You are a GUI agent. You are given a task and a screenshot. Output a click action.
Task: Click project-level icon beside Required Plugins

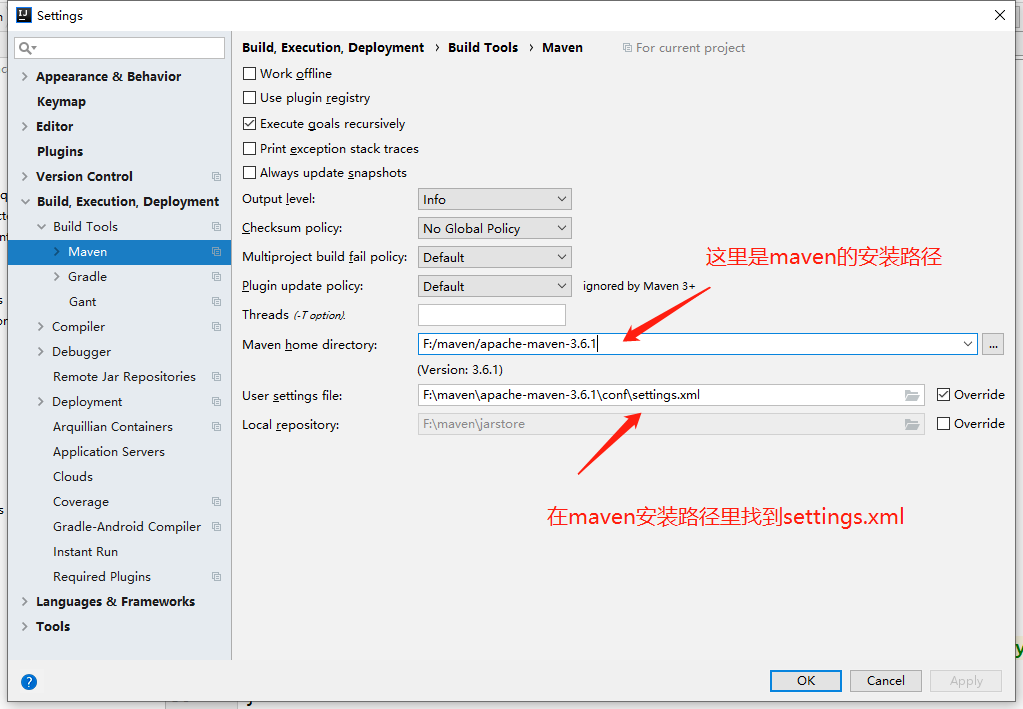pos(217,577)
